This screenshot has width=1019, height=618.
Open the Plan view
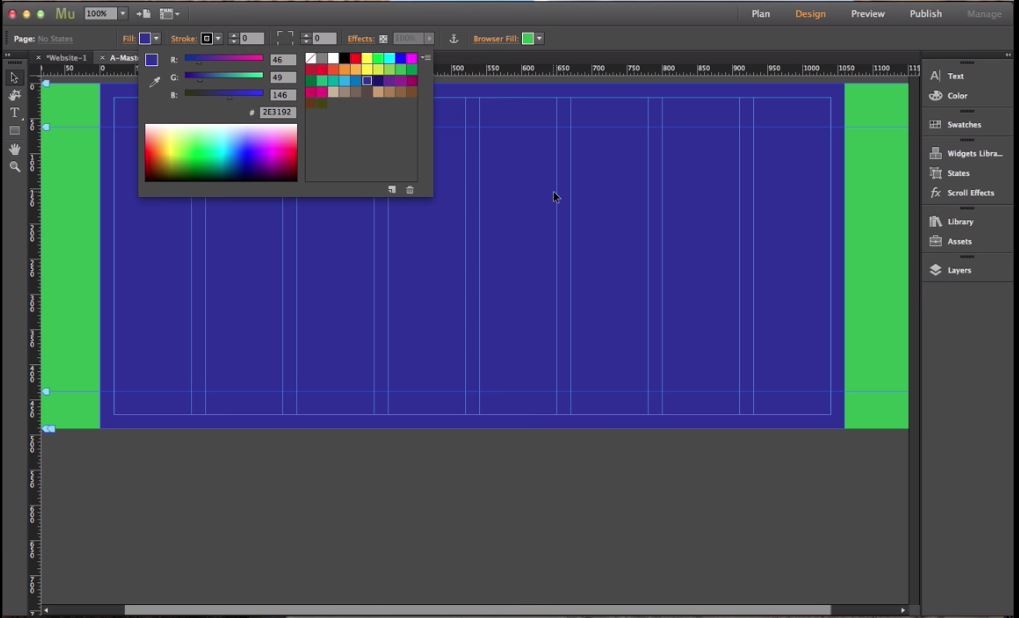coord(761,14)
